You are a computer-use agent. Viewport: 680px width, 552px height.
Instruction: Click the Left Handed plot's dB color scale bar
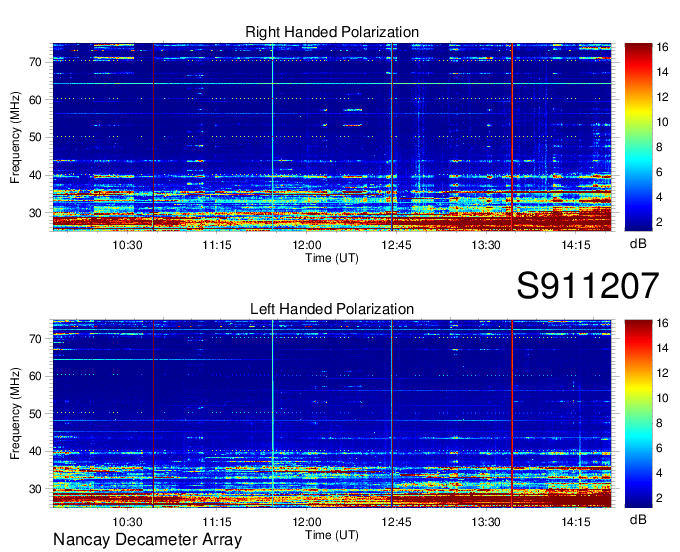[638, 414]
